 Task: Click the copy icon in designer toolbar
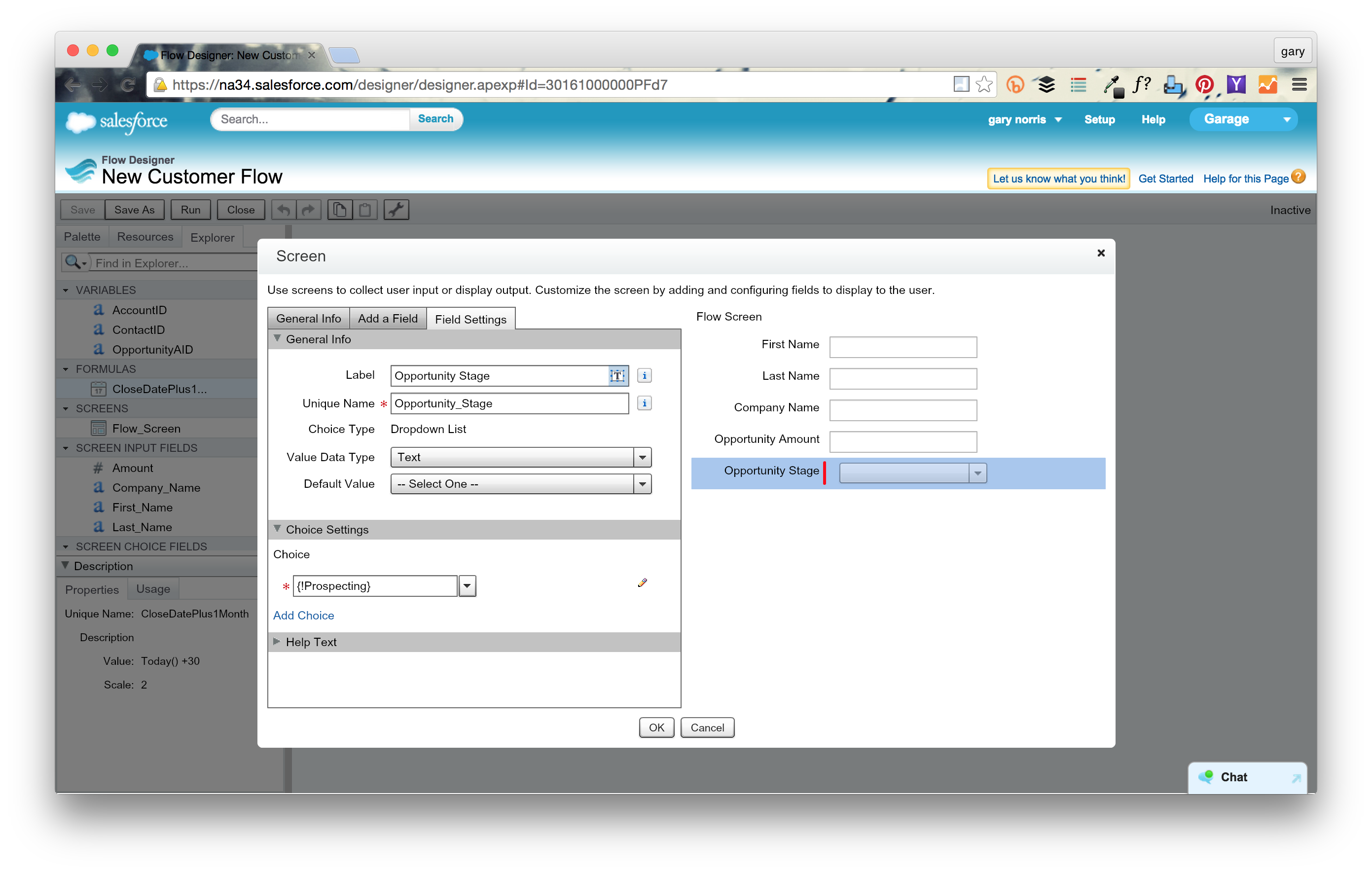coord(340,210)
